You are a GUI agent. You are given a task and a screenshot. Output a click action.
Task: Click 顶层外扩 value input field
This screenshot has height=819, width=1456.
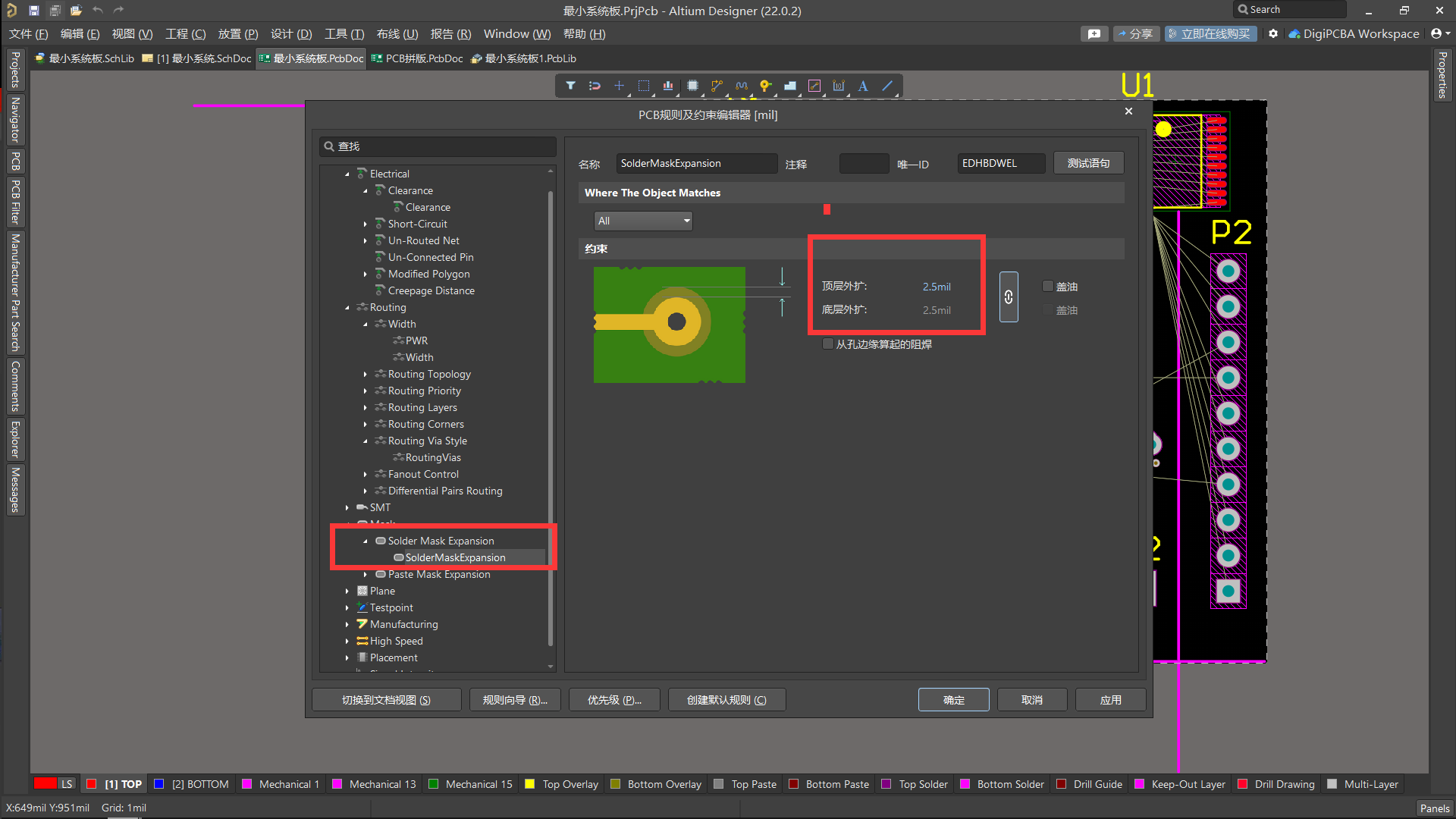[937, 286]
